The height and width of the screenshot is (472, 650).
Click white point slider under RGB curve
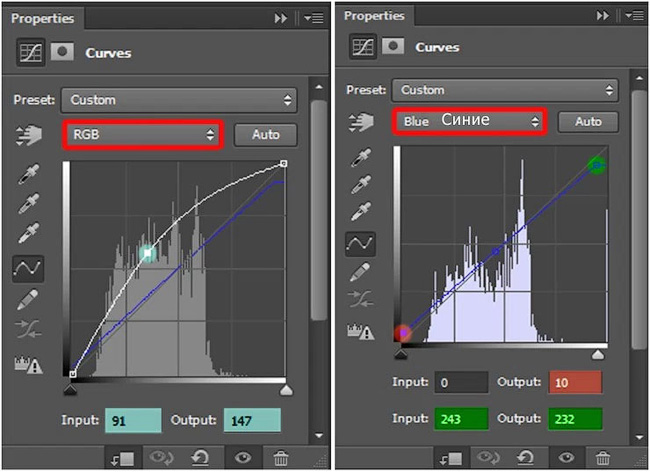coord(286,390)
